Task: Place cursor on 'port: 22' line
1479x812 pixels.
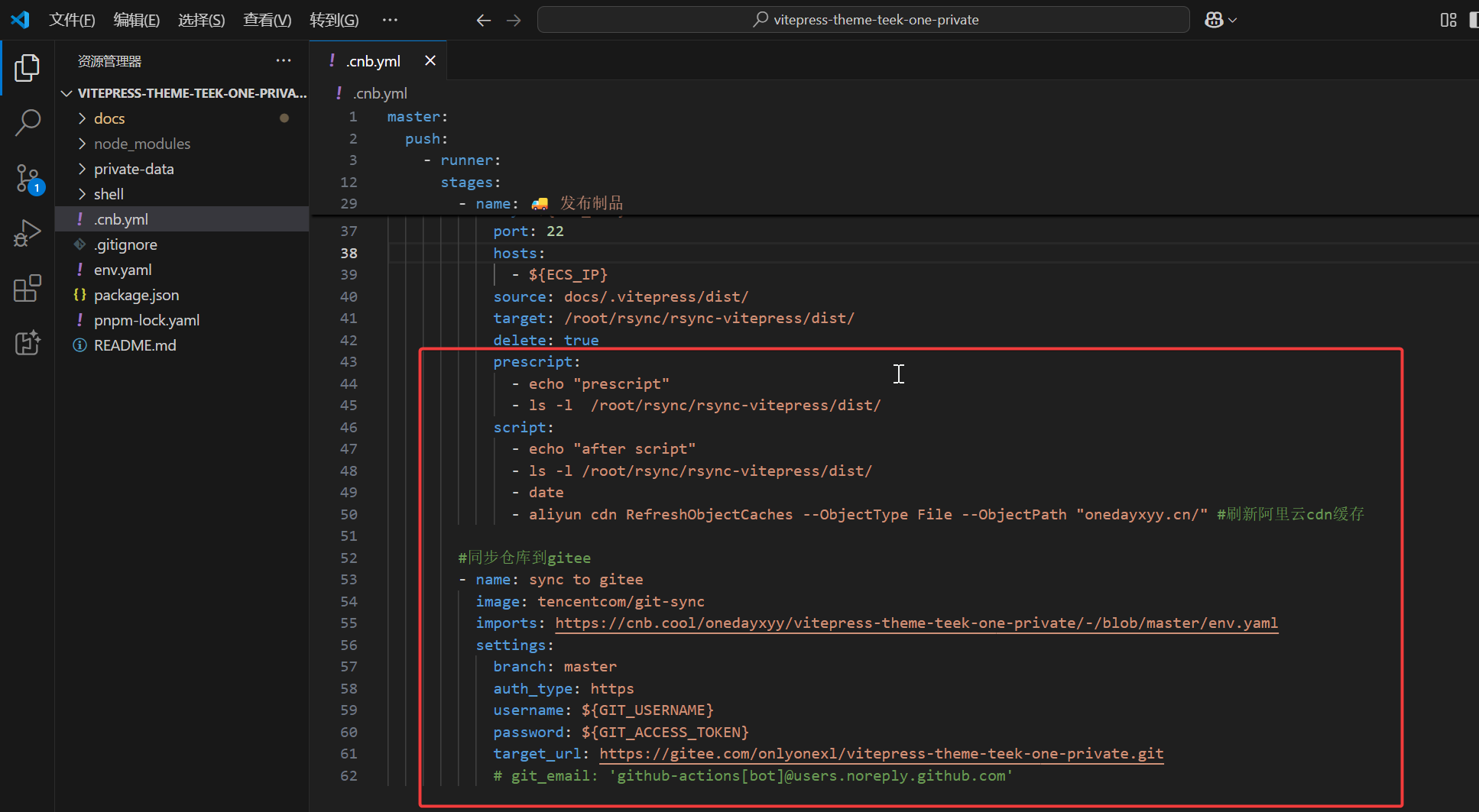Action: pyautogui.click(x=528, y=231)
